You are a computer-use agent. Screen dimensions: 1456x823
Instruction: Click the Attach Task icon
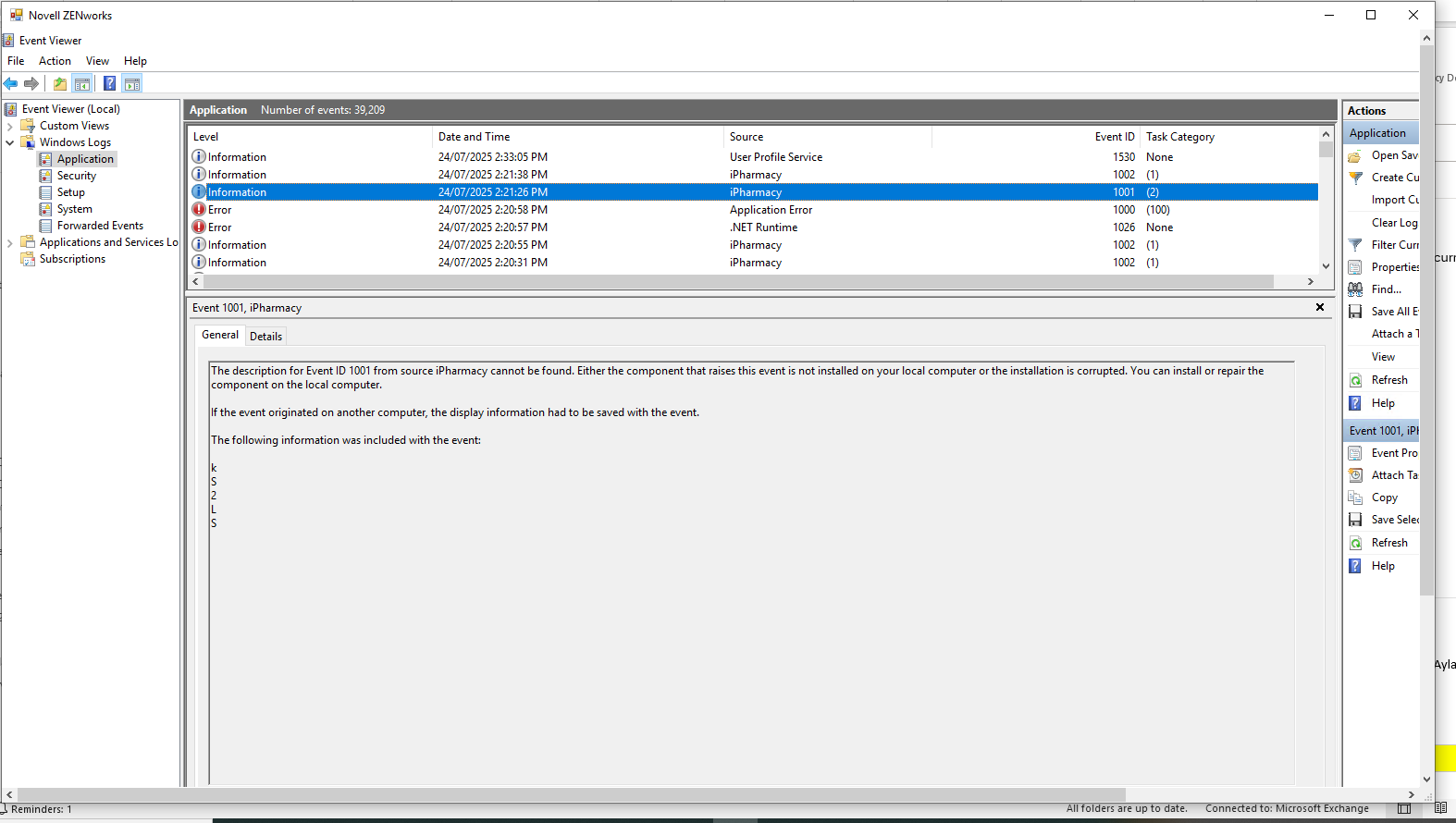click(x=1355, y=475)
